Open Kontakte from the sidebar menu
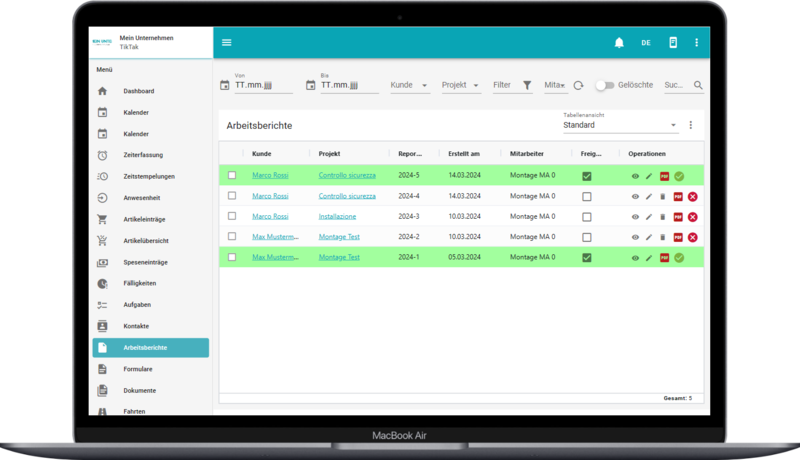The width and height of the screenshot is (800, 460). tap(139, 327)
